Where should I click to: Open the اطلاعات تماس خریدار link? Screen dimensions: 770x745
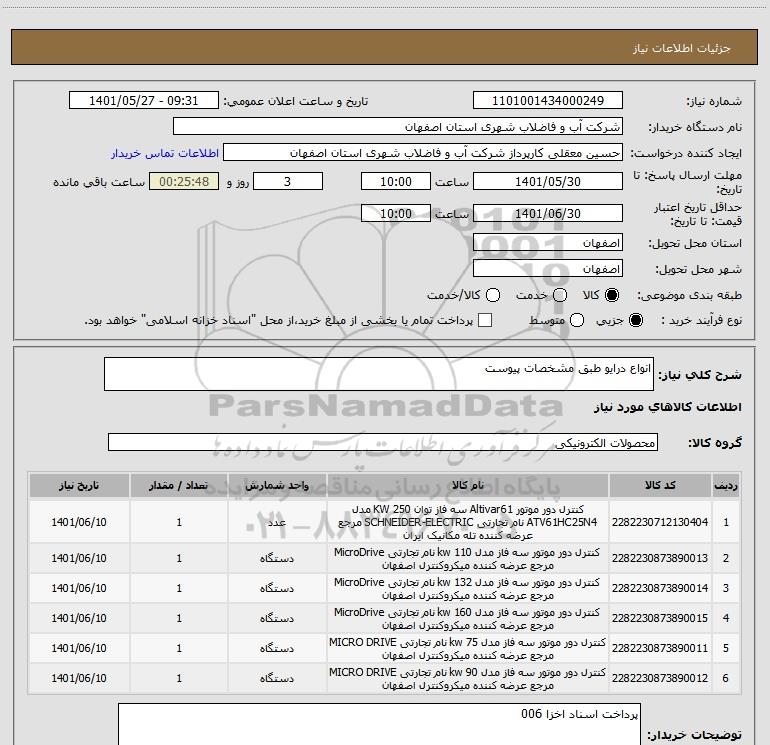pyautogui.click(x=165, y=153)
